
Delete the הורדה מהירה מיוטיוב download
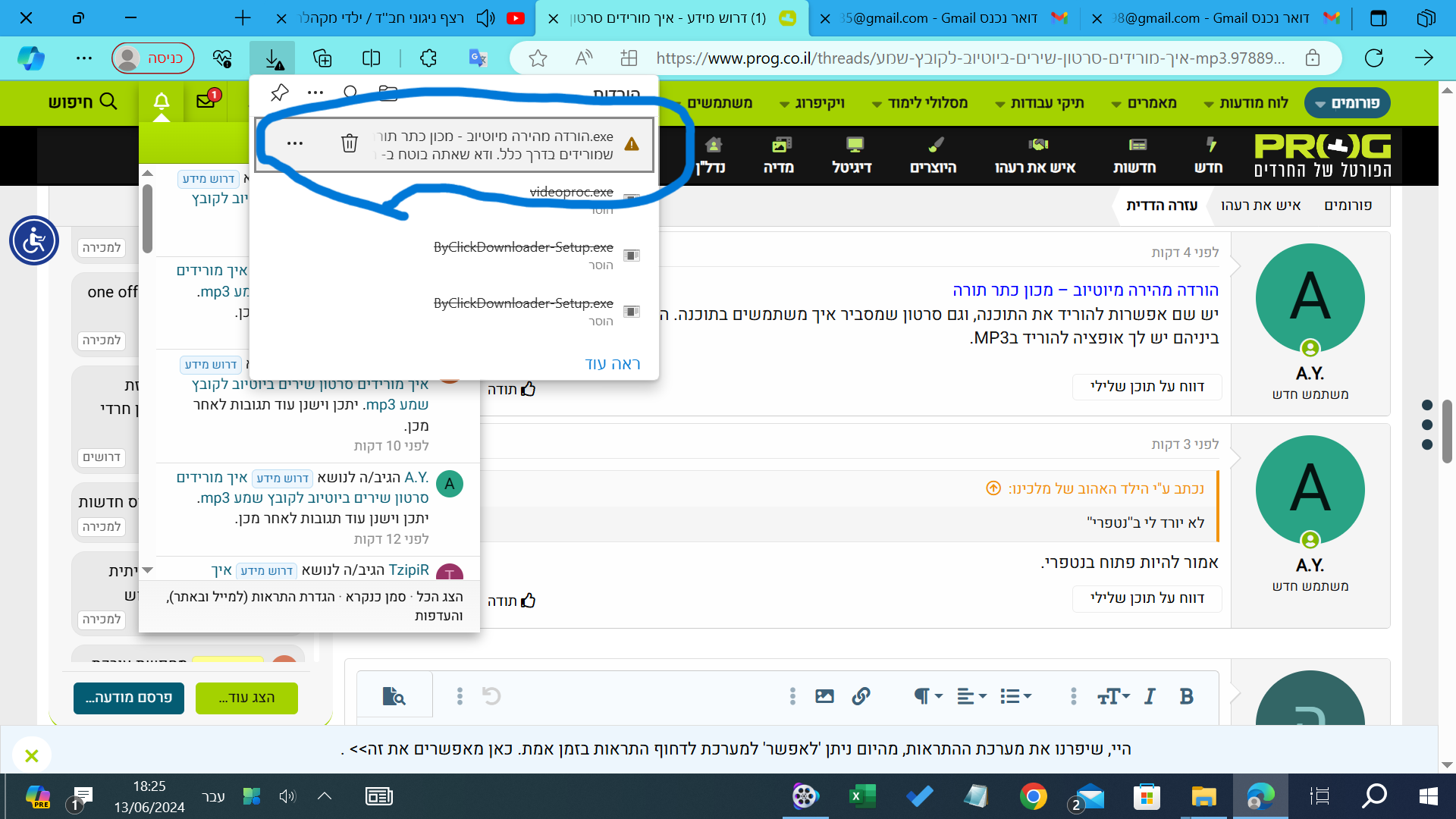(349, 143)
